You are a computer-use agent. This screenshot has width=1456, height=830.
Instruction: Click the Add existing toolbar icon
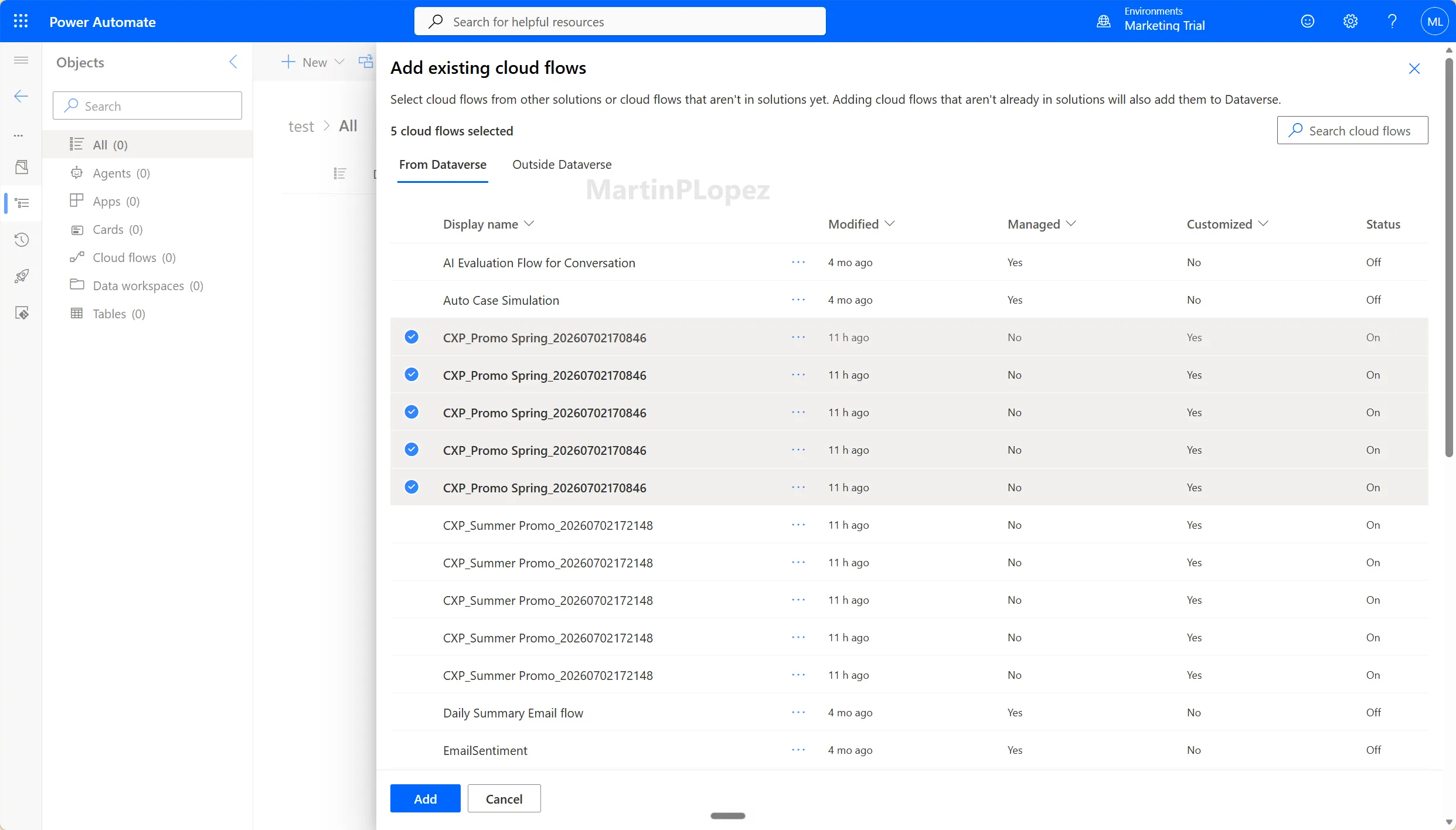366,62
